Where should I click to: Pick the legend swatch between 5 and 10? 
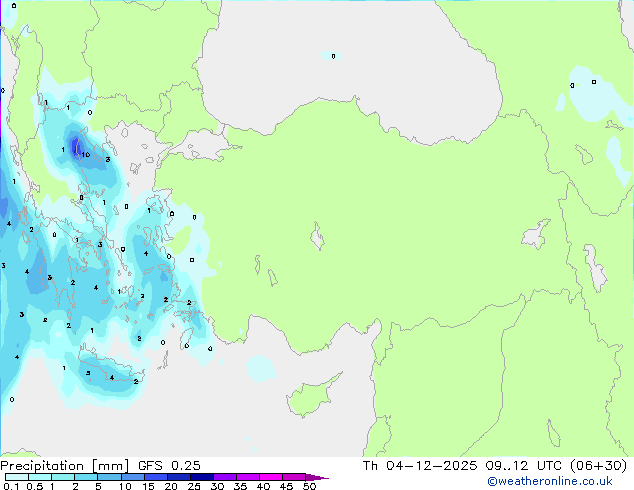[109, 477]
